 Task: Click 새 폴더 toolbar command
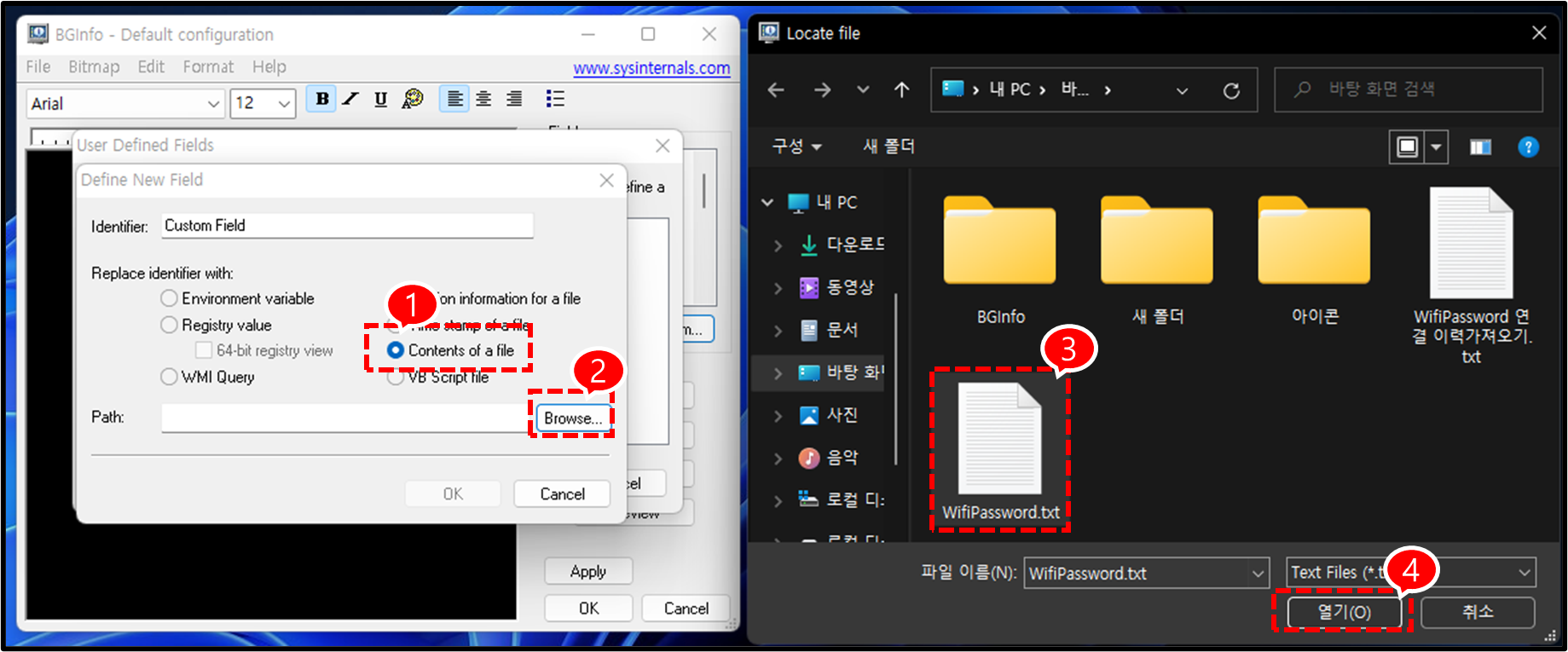click(888, 147)
